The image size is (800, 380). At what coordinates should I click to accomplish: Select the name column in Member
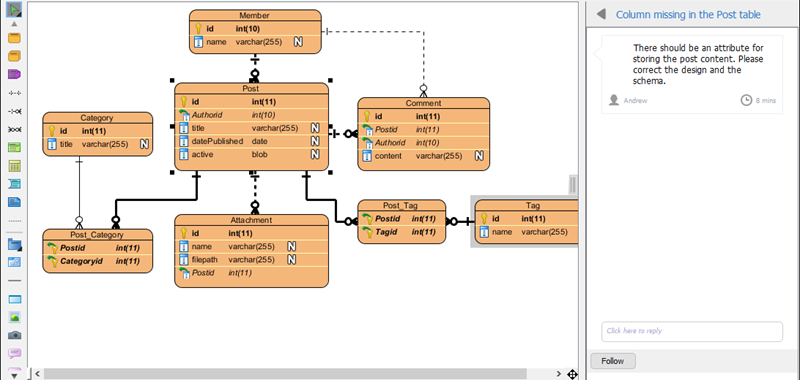click(x=255, y=42)
